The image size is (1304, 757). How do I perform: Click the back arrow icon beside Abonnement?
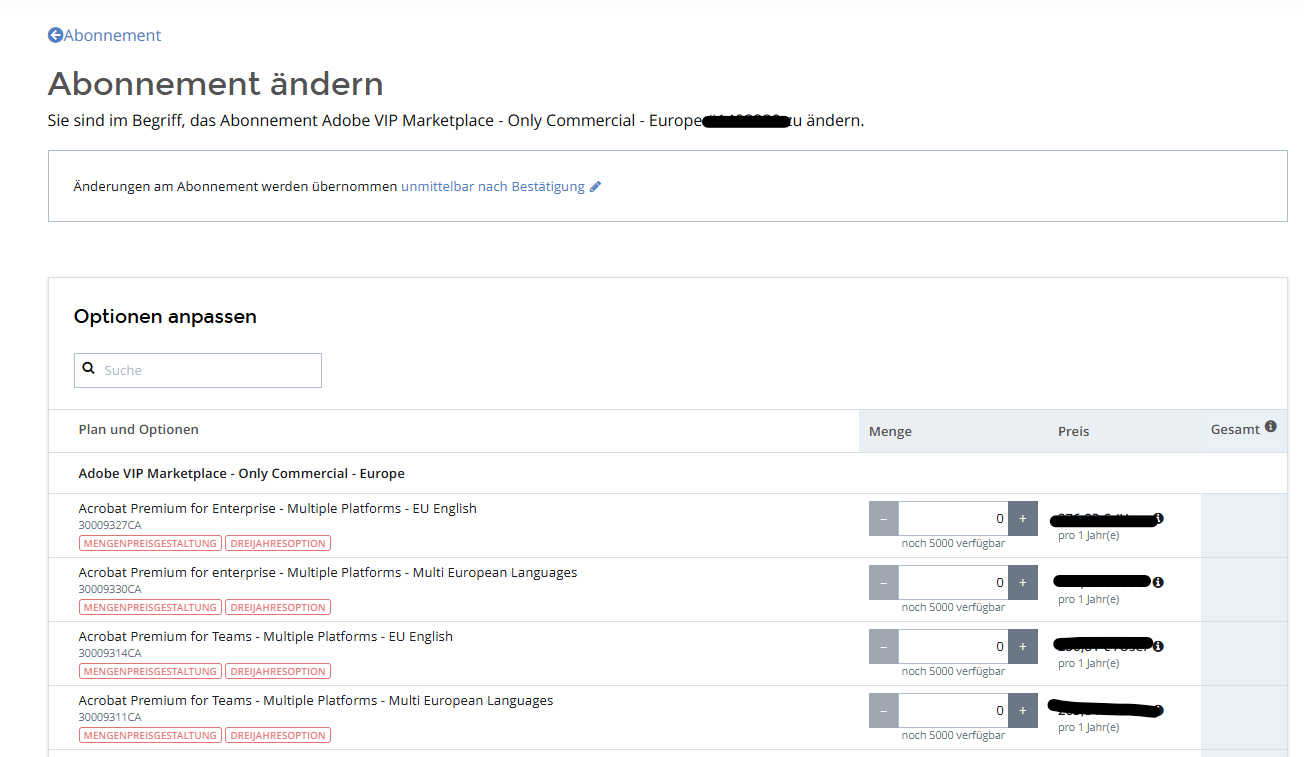pyautogui.click(x=55, y=35)
